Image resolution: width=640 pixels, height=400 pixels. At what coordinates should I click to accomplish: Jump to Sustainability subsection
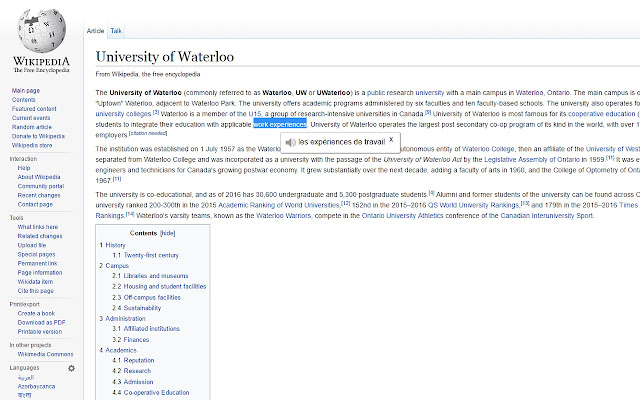142,308
